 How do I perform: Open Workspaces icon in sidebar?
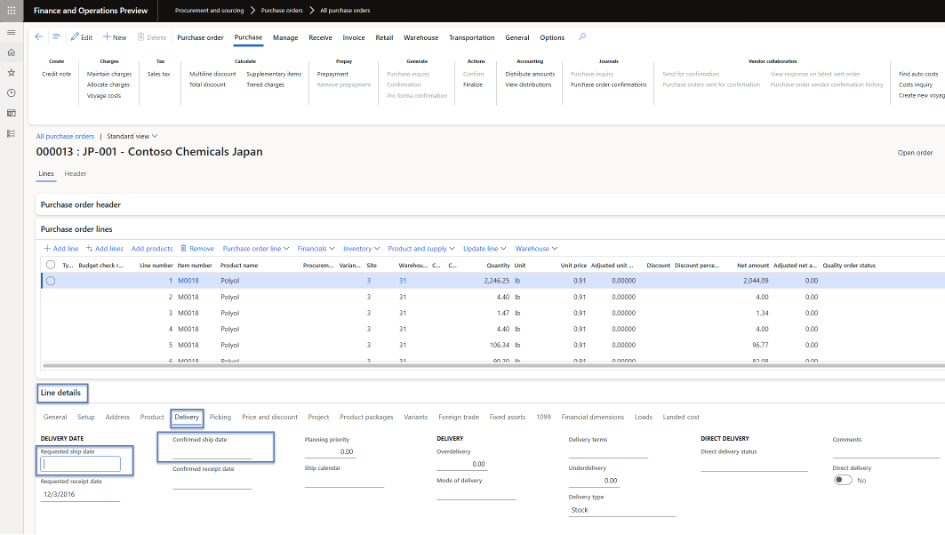(10, 113)
